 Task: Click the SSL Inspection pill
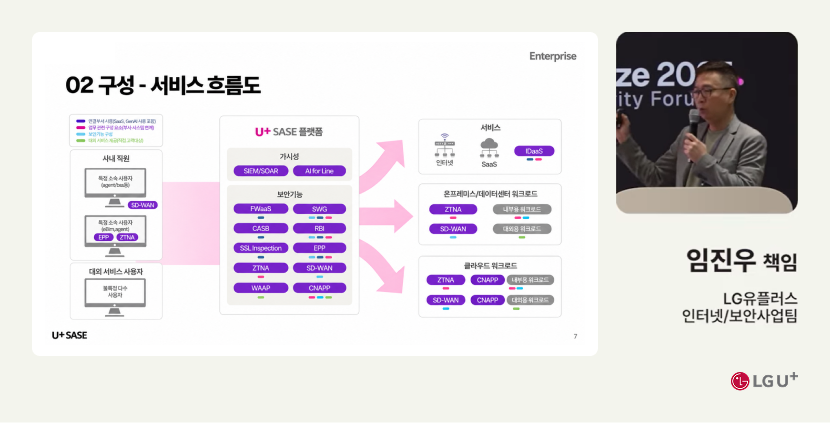[x=261, y=248]
